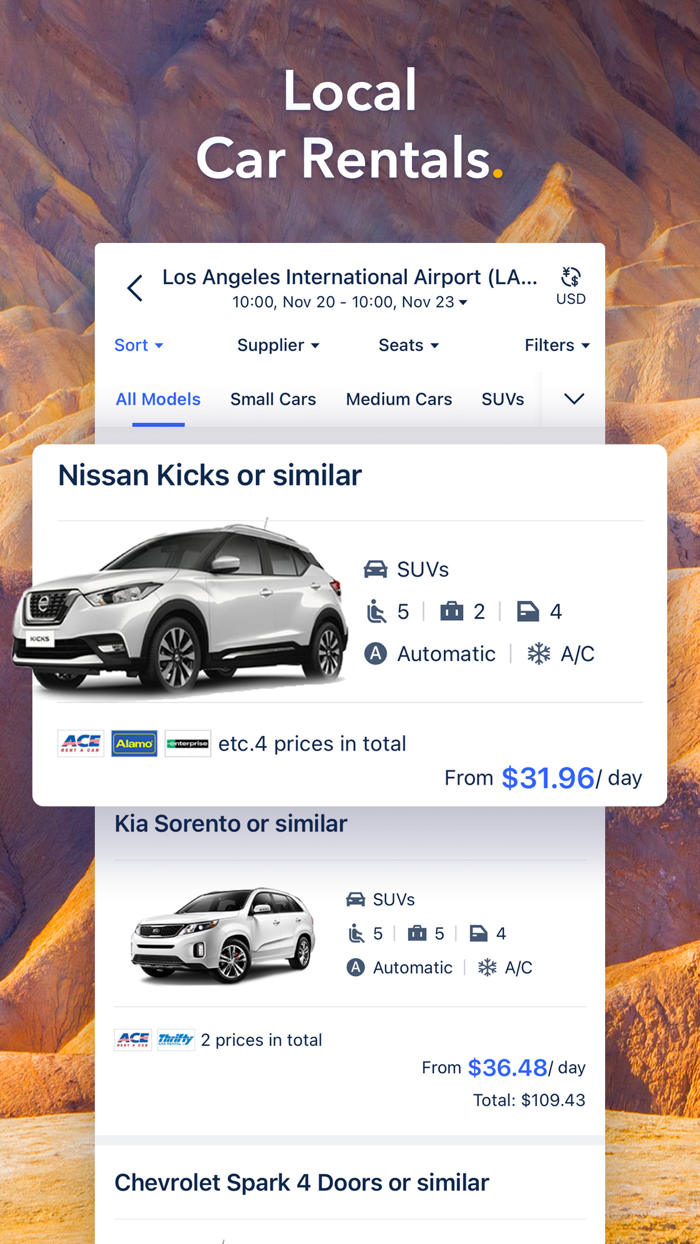This screenshot has height=1244, width=700.
Task: Expand the car category chevron
Action: (x=574, y=398)
